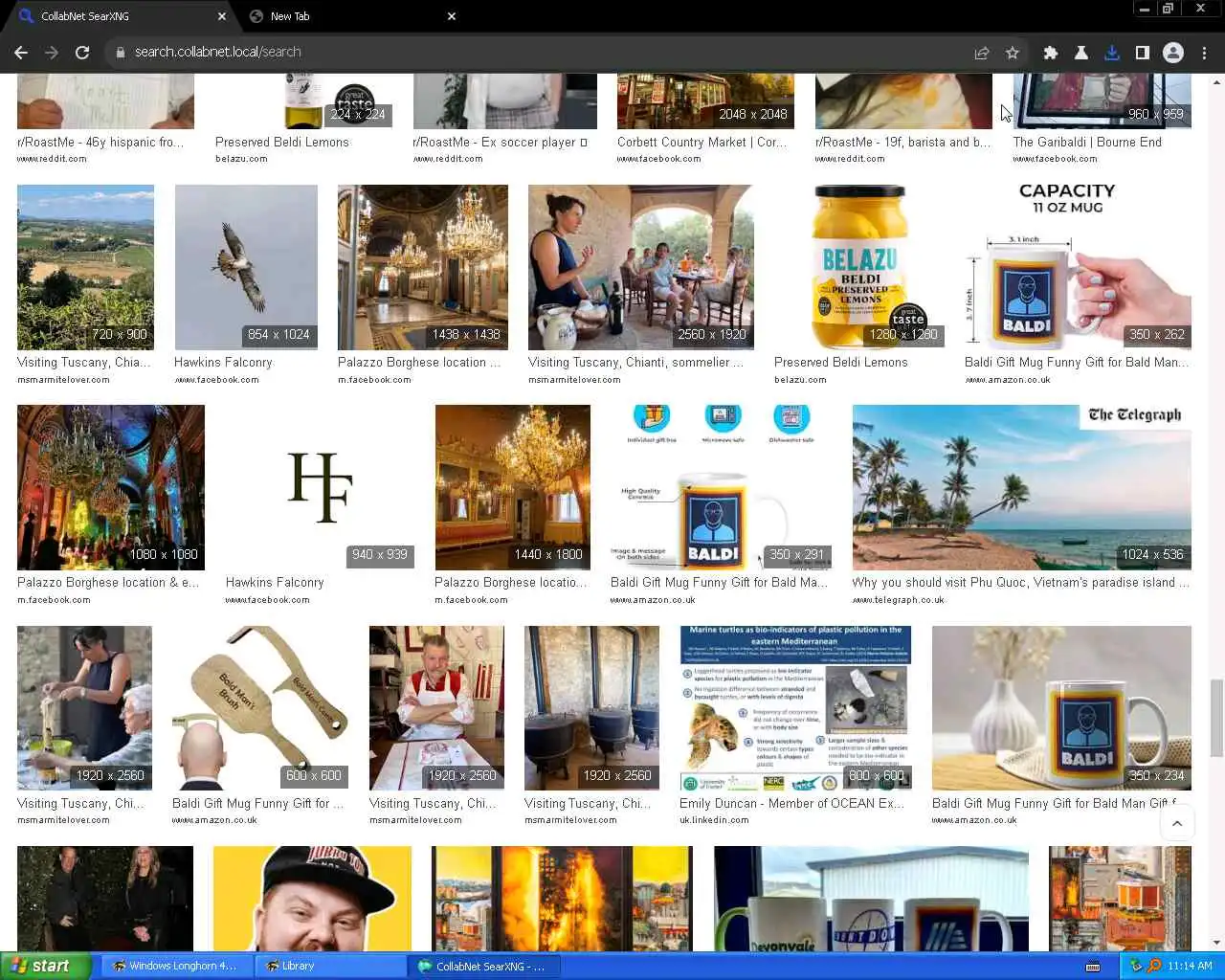
Task: Open the Tuscany sommelier terrace image
Action: click(x=640, y=267)
